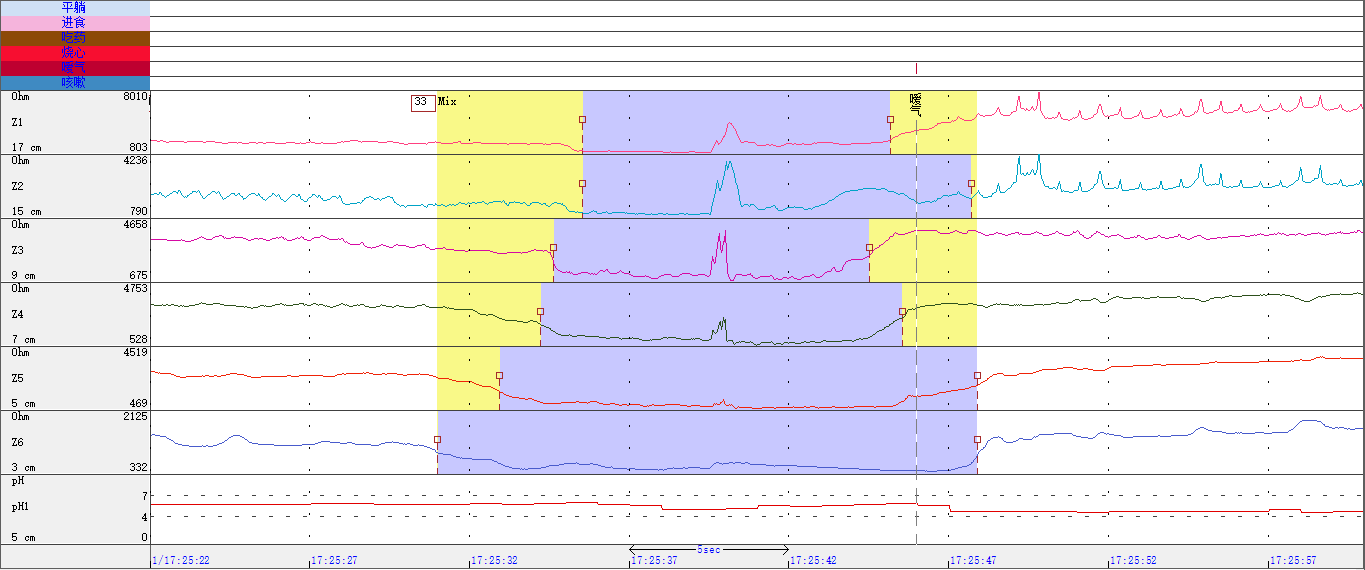Click the brown 吃药 event label

[x=74, y=38]
